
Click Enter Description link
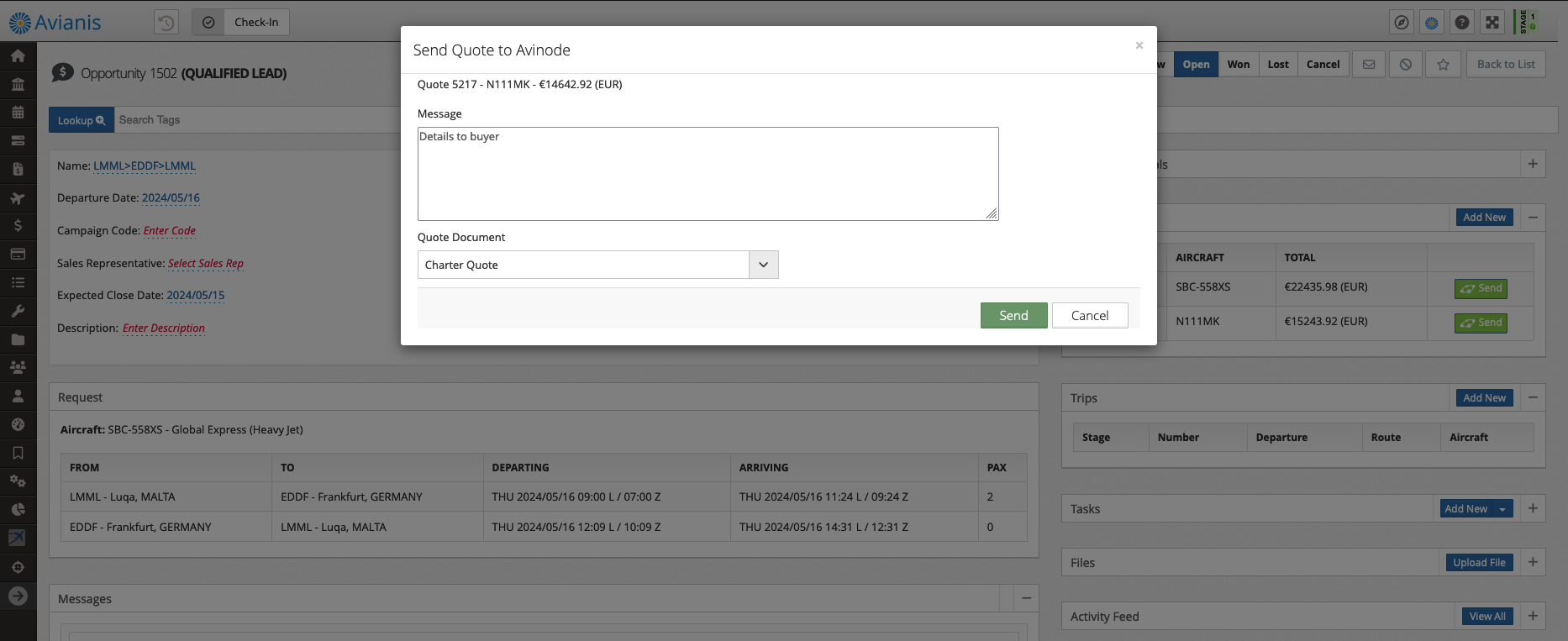[x=164, y=328]
